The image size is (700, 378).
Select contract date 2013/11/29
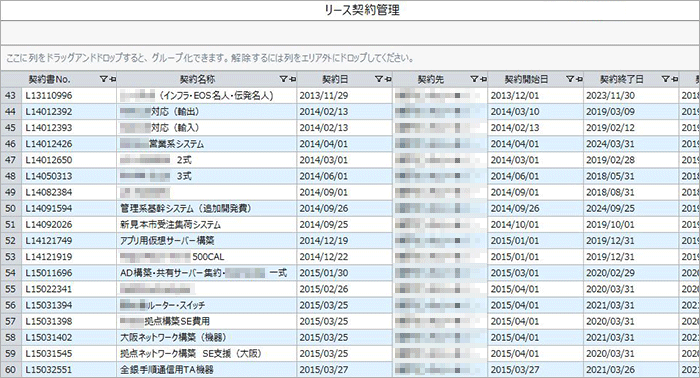[345, 96]
